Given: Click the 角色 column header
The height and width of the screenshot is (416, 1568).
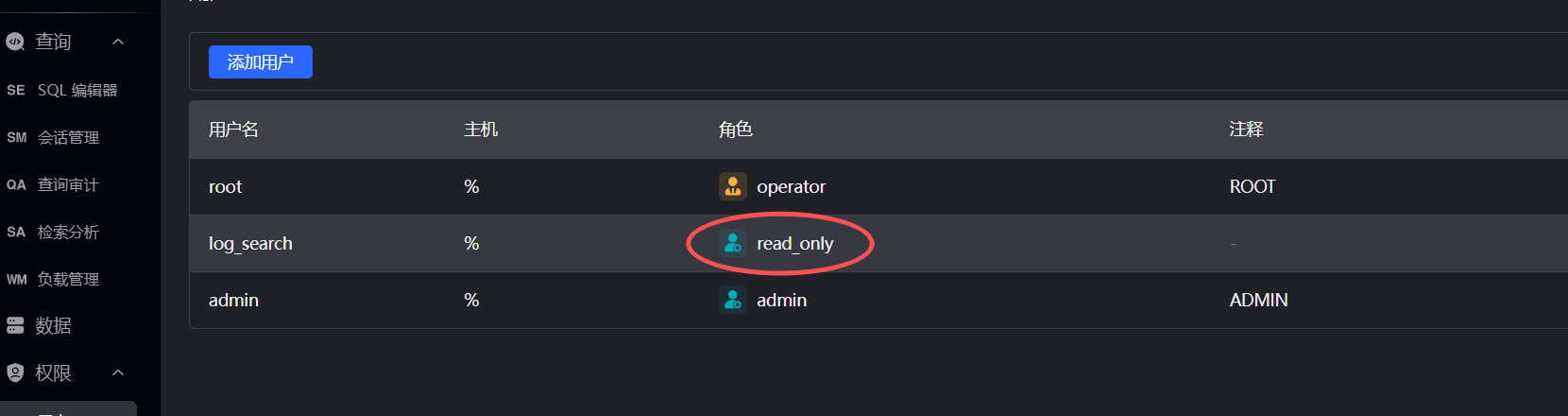Looking at the screenshot, I should click(x=735, y=130).
